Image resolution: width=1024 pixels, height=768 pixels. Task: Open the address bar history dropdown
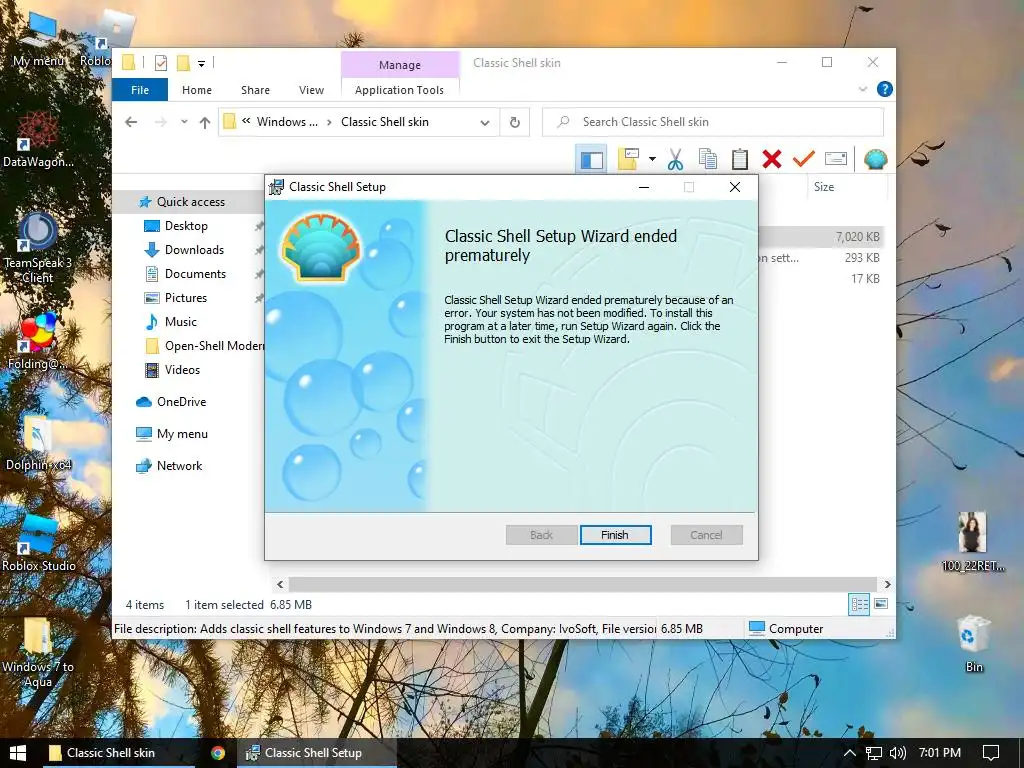coord(485,123)
